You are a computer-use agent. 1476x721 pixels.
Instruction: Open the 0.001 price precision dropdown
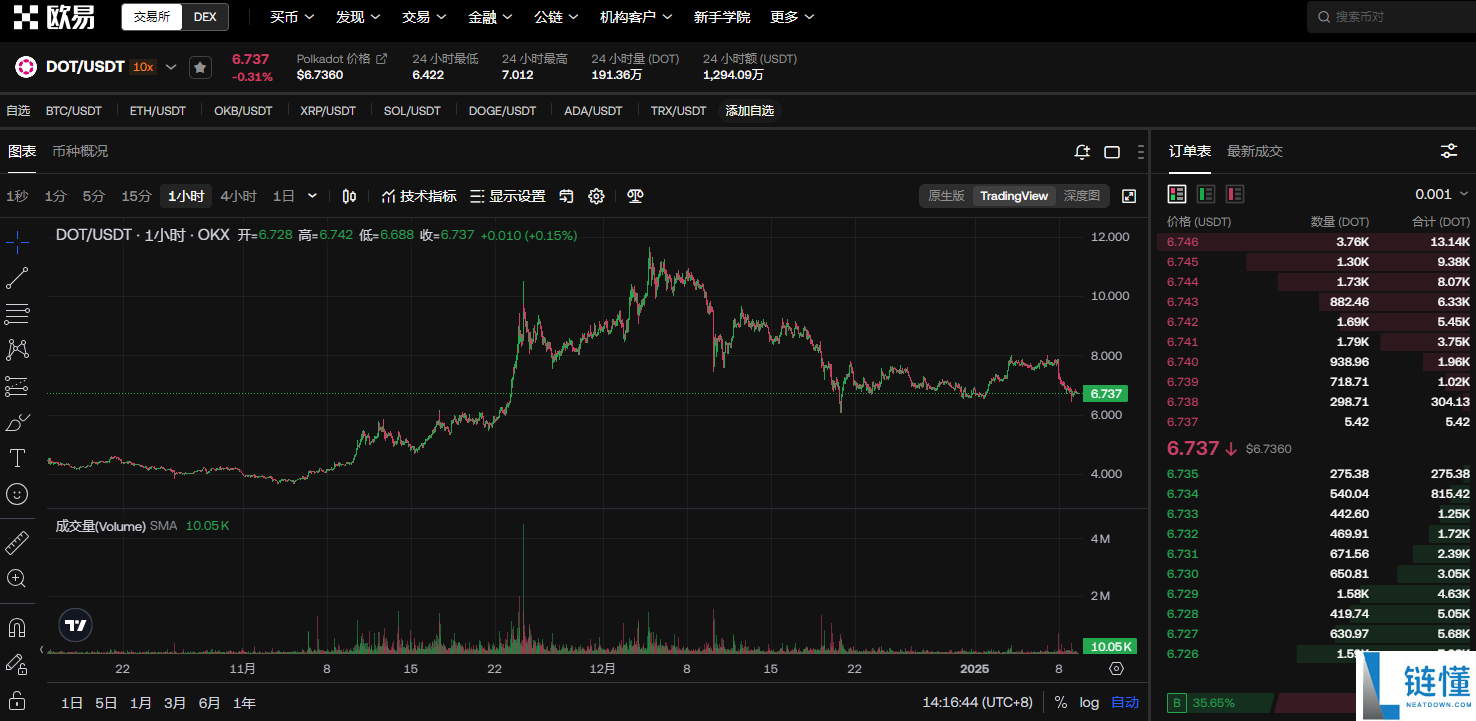(1442, 194)
